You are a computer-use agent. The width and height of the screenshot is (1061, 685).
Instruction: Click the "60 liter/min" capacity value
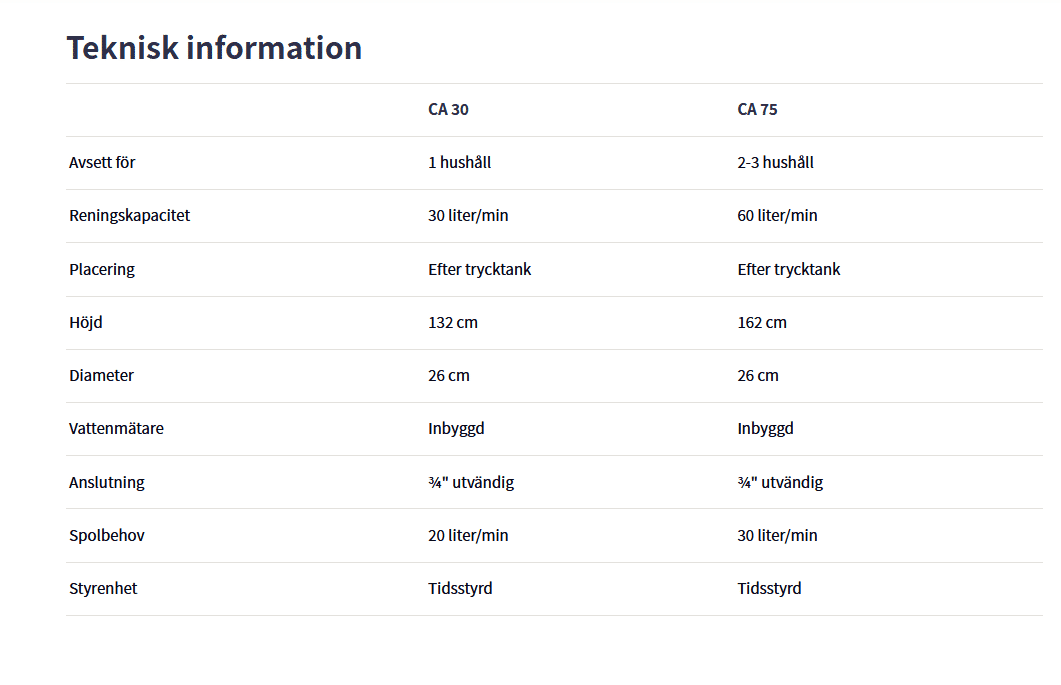click(x=777, y=216)
